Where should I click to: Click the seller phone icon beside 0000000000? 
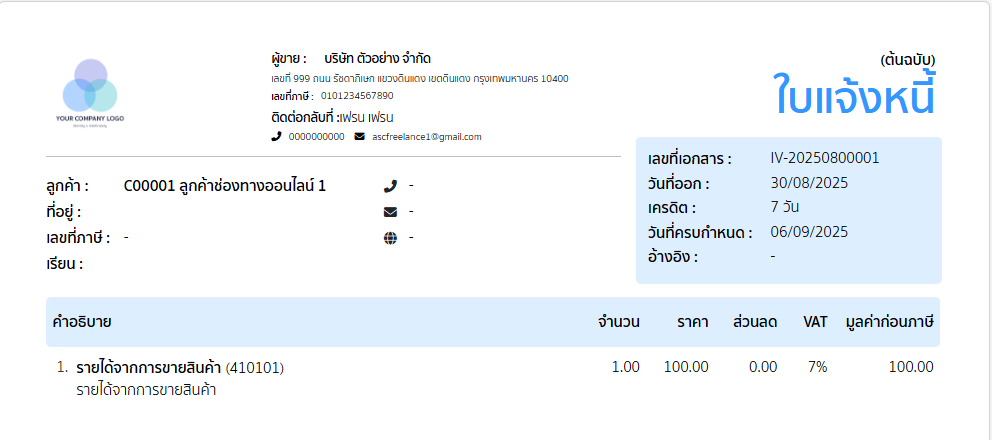click(276, 137)
